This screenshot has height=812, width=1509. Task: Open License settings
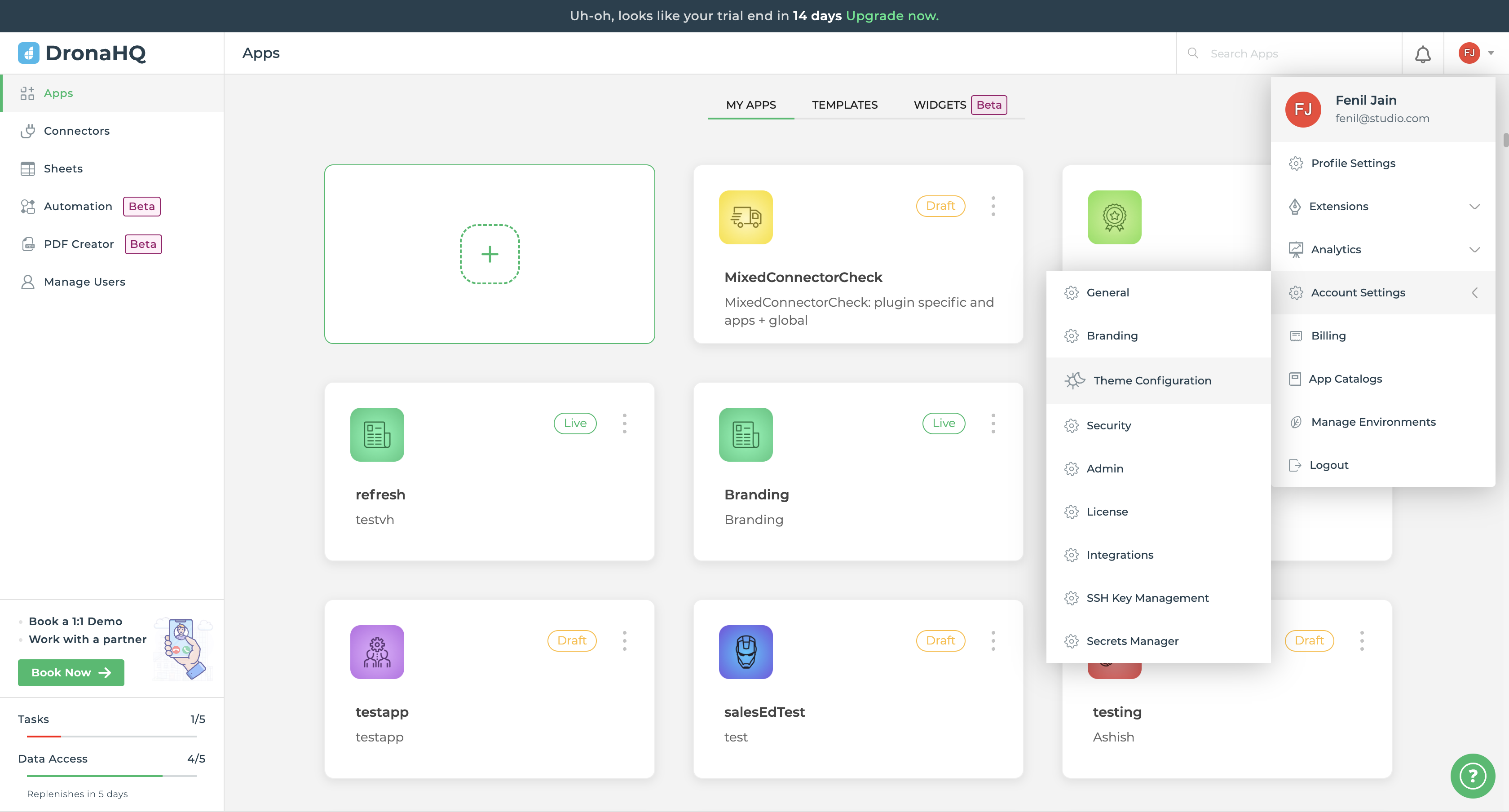[x=1158, y=512]
